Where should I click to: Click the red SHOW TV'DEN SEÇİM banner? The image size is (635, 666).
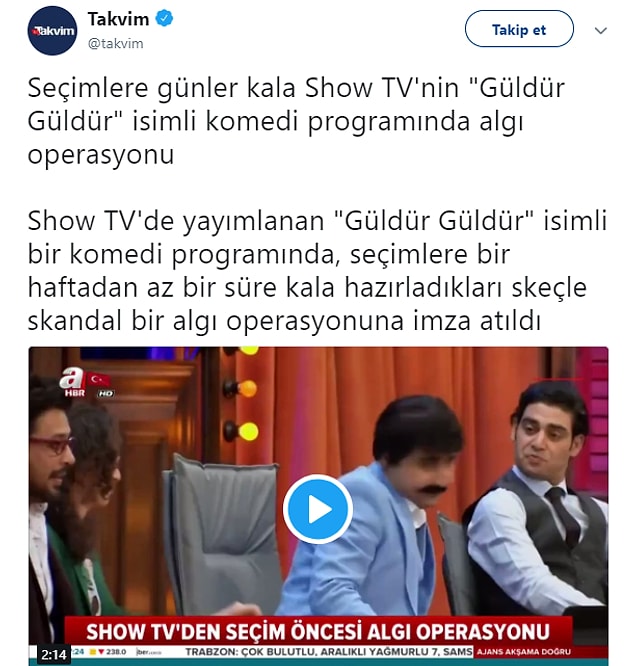click(x=318, y=632)
